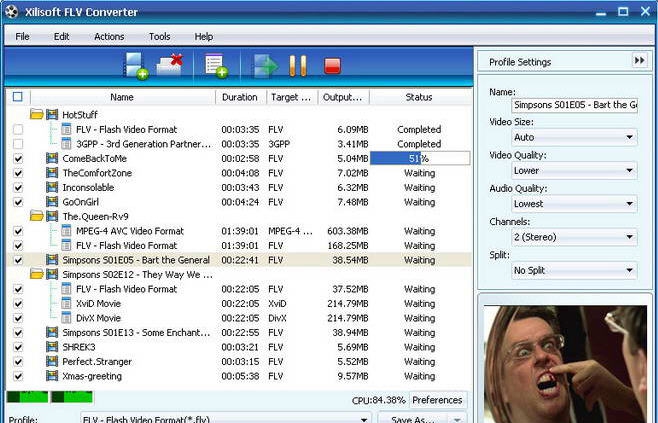The image size is (658, 423).
Task: Click the Target column header
Action: pos(292,97)
